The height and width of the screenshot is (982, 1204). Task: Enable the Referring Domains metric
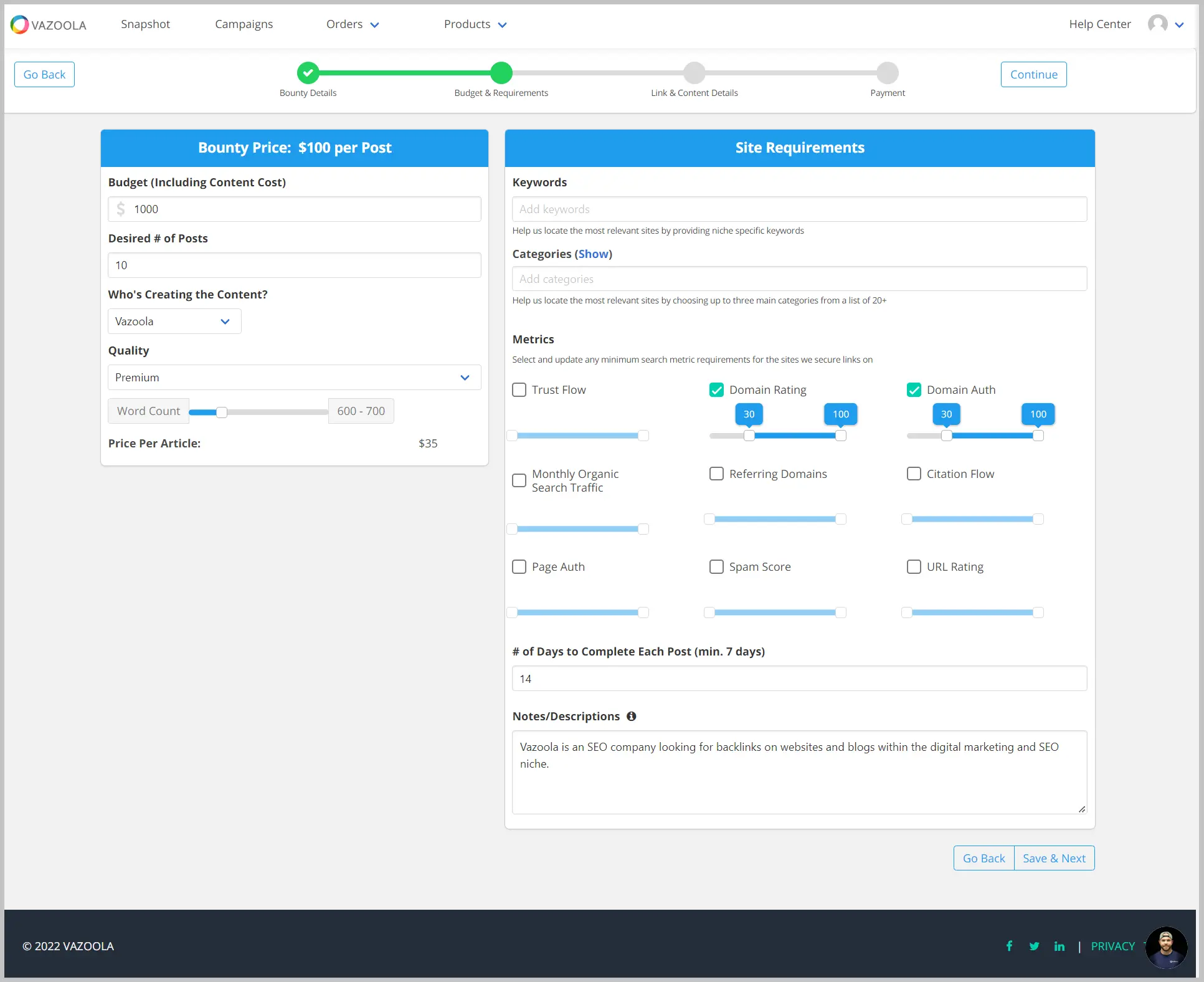point(716,474)
